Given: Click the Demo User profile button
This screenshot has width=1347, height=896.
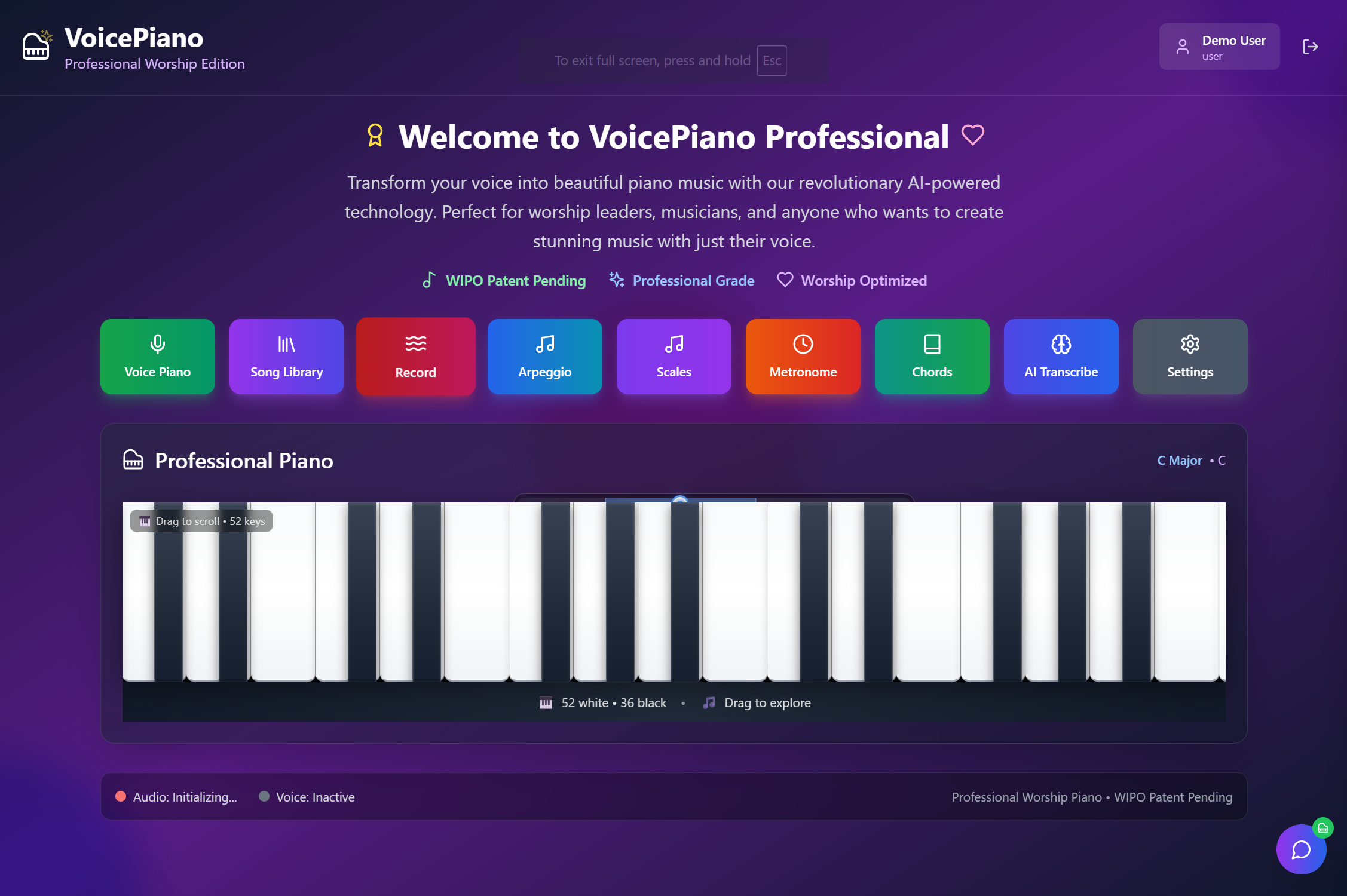Looking at the screenshot, I should 1219,47.
